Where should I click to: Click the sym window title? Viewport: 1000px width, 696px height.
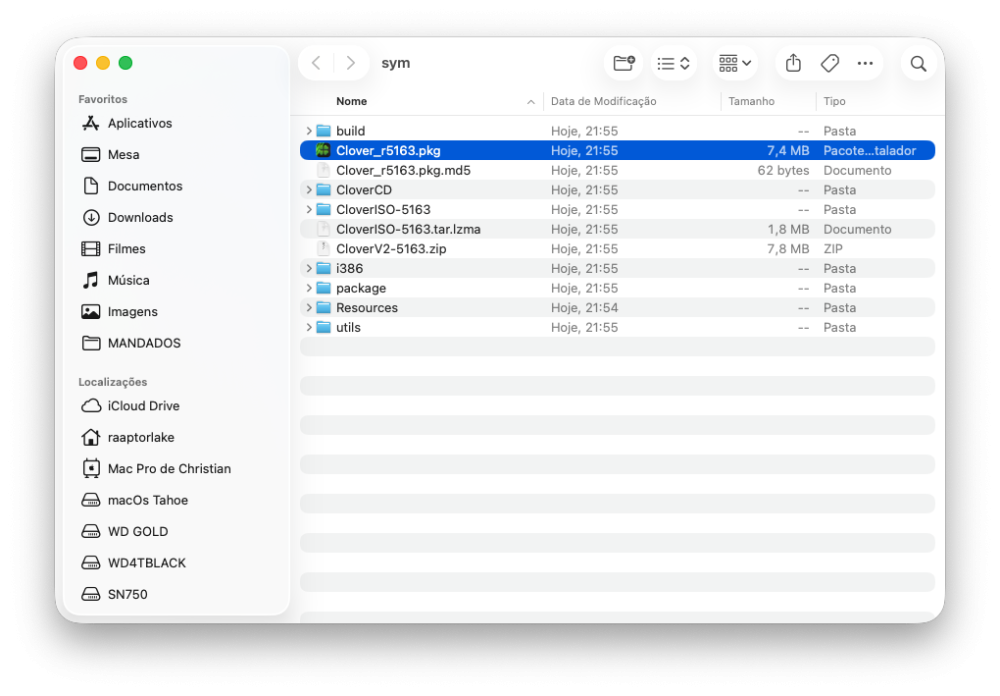[x=395, y=63]
